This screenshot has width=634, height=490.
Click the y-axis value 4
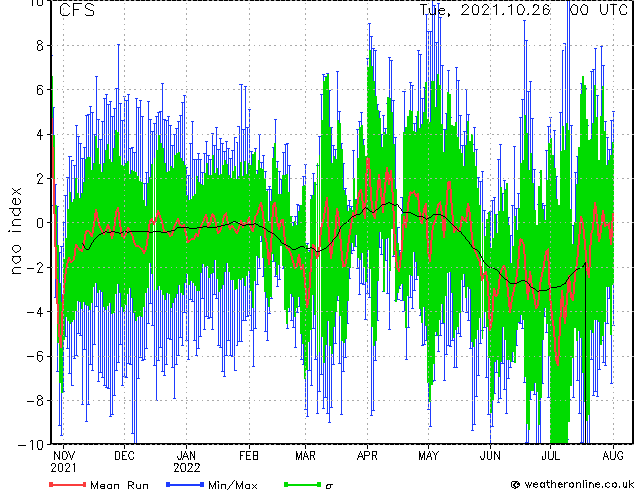(40, 134)
